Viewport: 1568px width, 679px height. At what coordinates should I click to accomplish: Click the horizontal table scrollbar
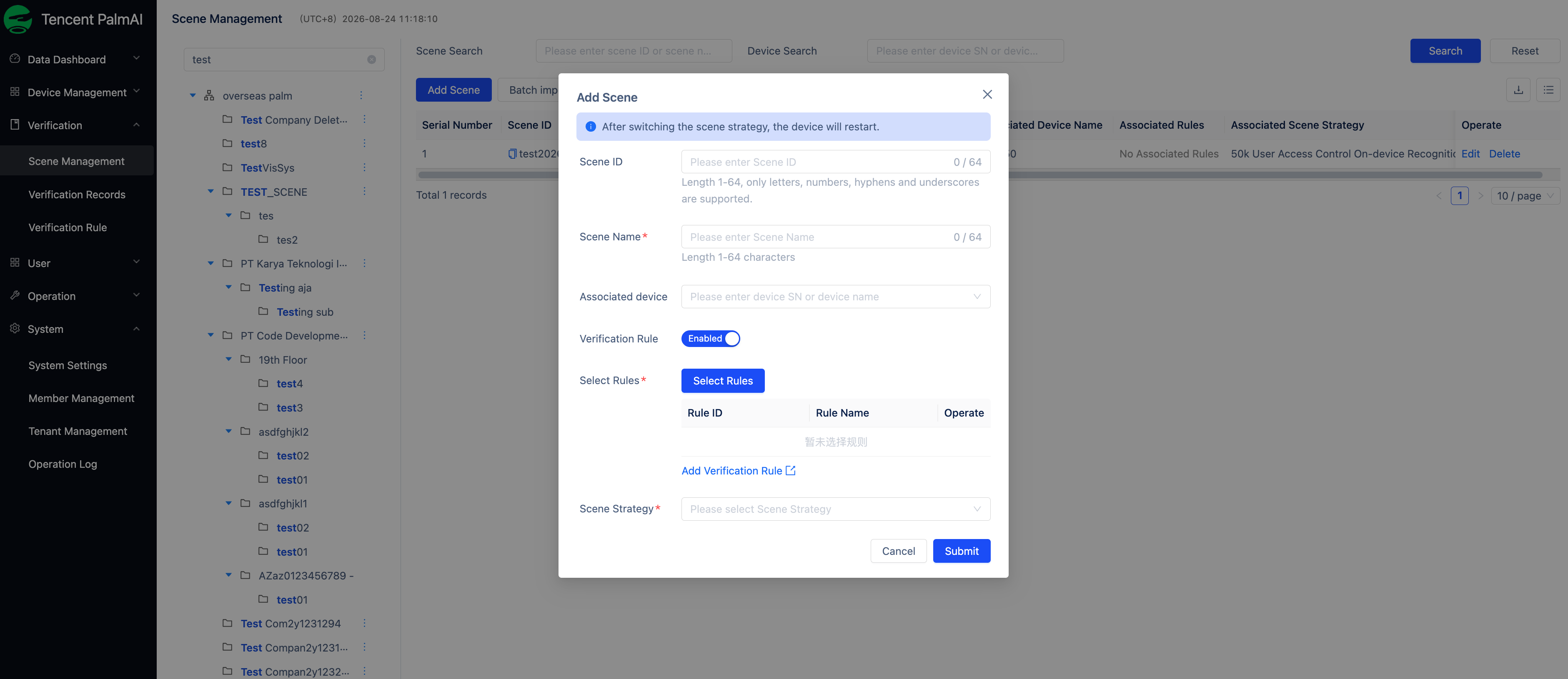(x=980, y=175)
